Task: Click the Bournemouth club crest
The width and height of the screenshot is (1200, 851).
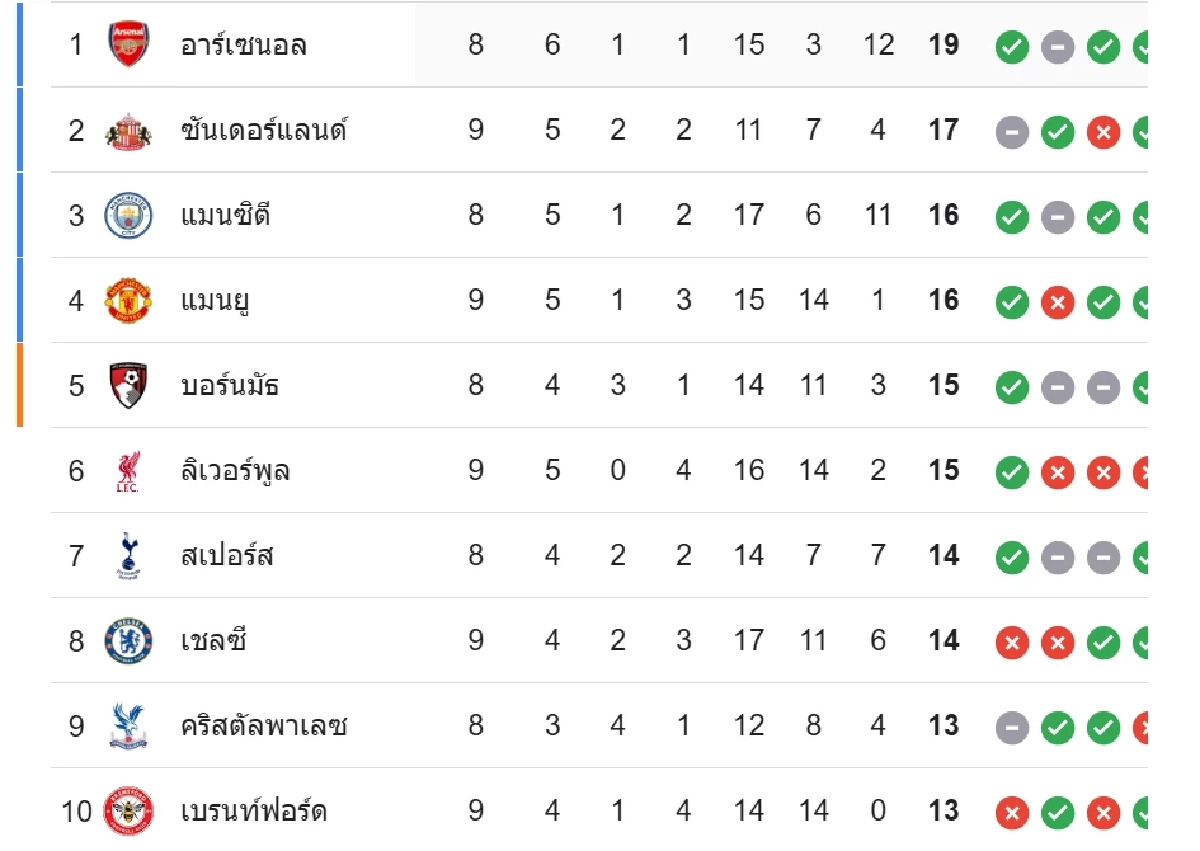Action: coord(128,386)
